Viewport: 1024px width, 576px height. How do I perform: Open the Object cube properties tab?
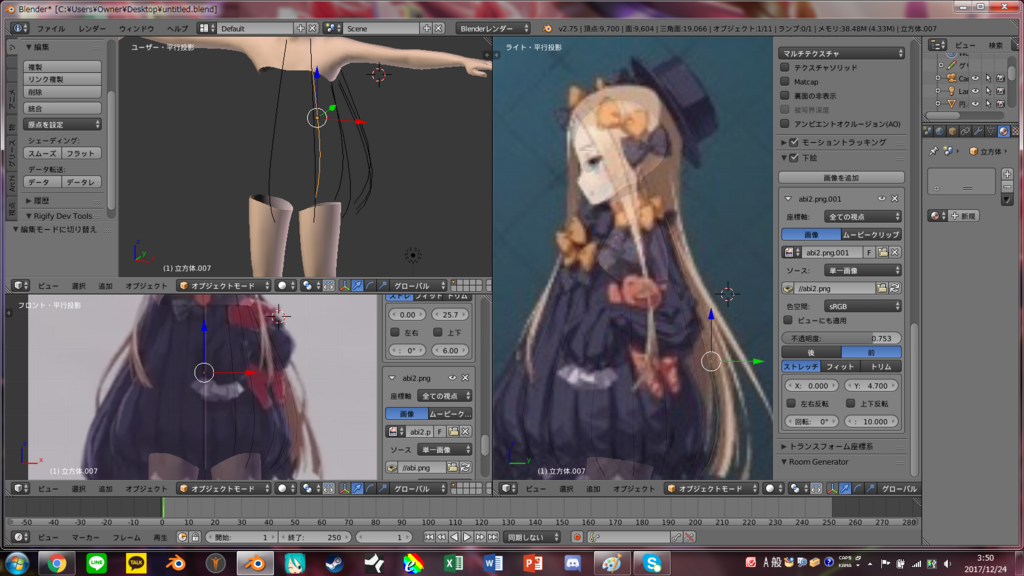952,131
